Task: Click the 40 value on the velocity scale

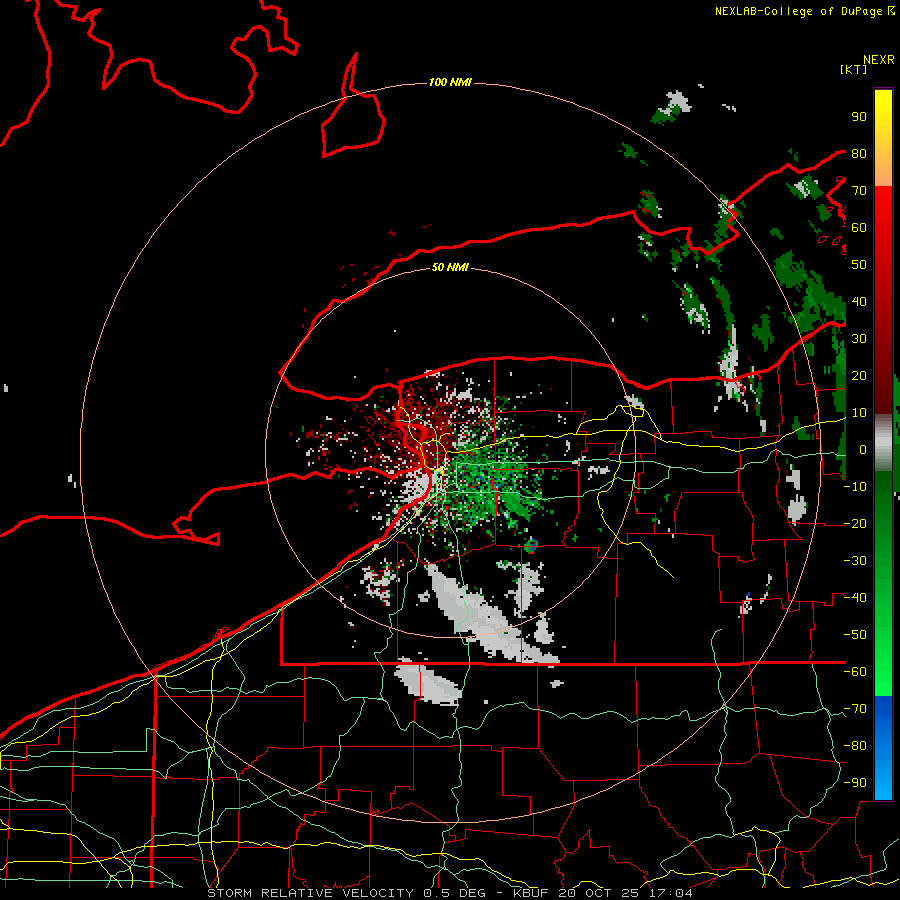Action: (859, 301)
